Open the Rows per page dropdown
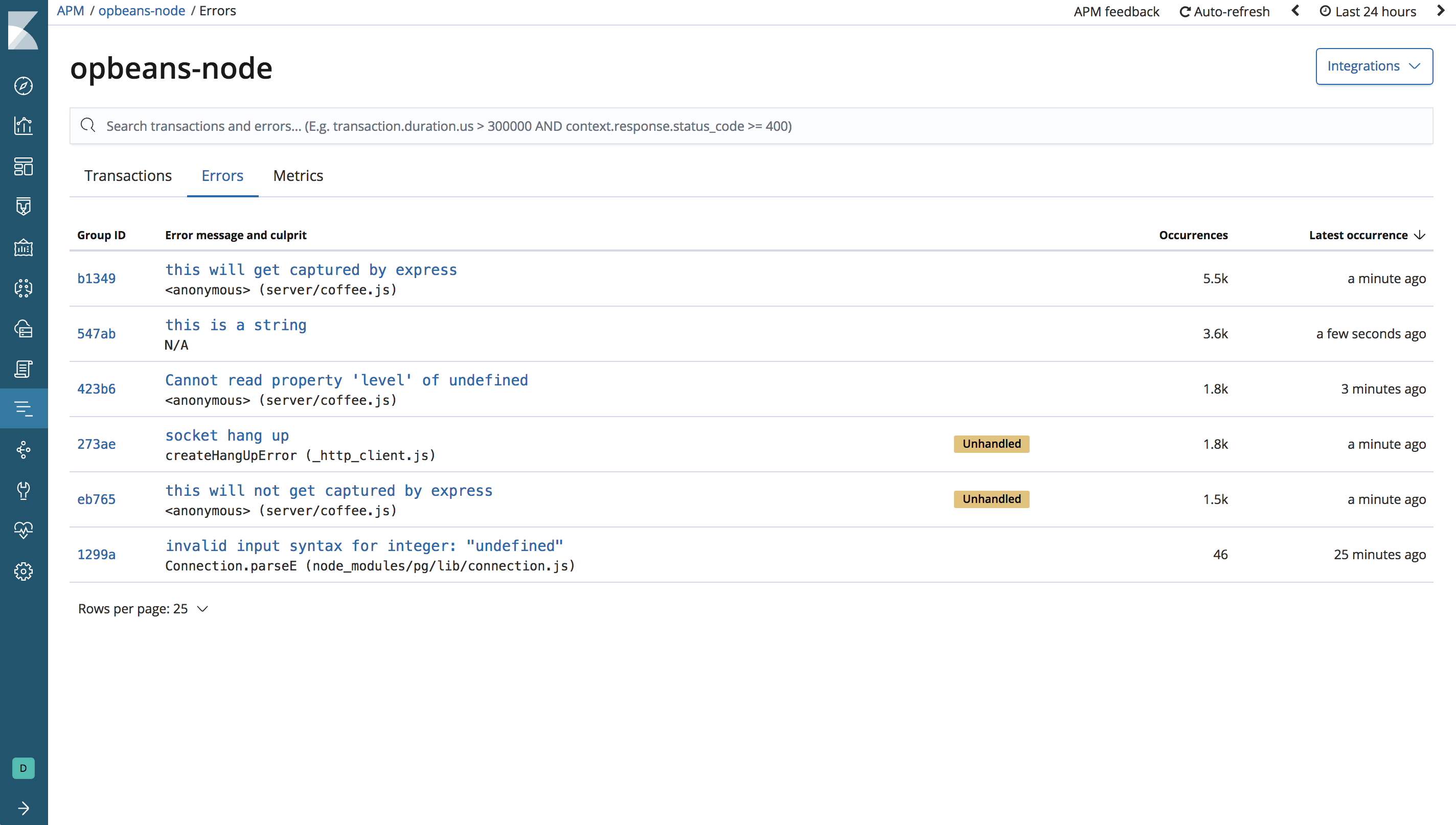The image size is (1456, 825). 143,609
